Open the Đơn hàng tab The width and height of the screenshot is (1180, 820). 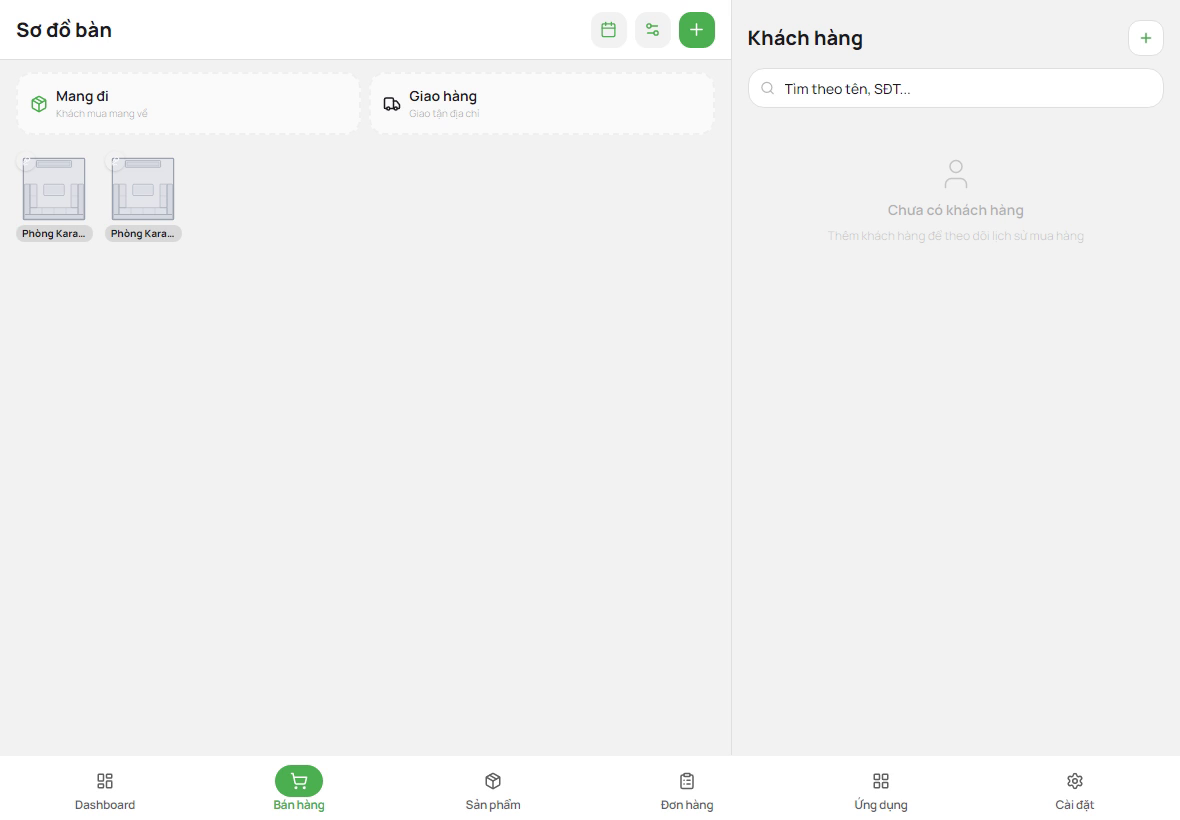pyautogui.click(x=687, y=791)
